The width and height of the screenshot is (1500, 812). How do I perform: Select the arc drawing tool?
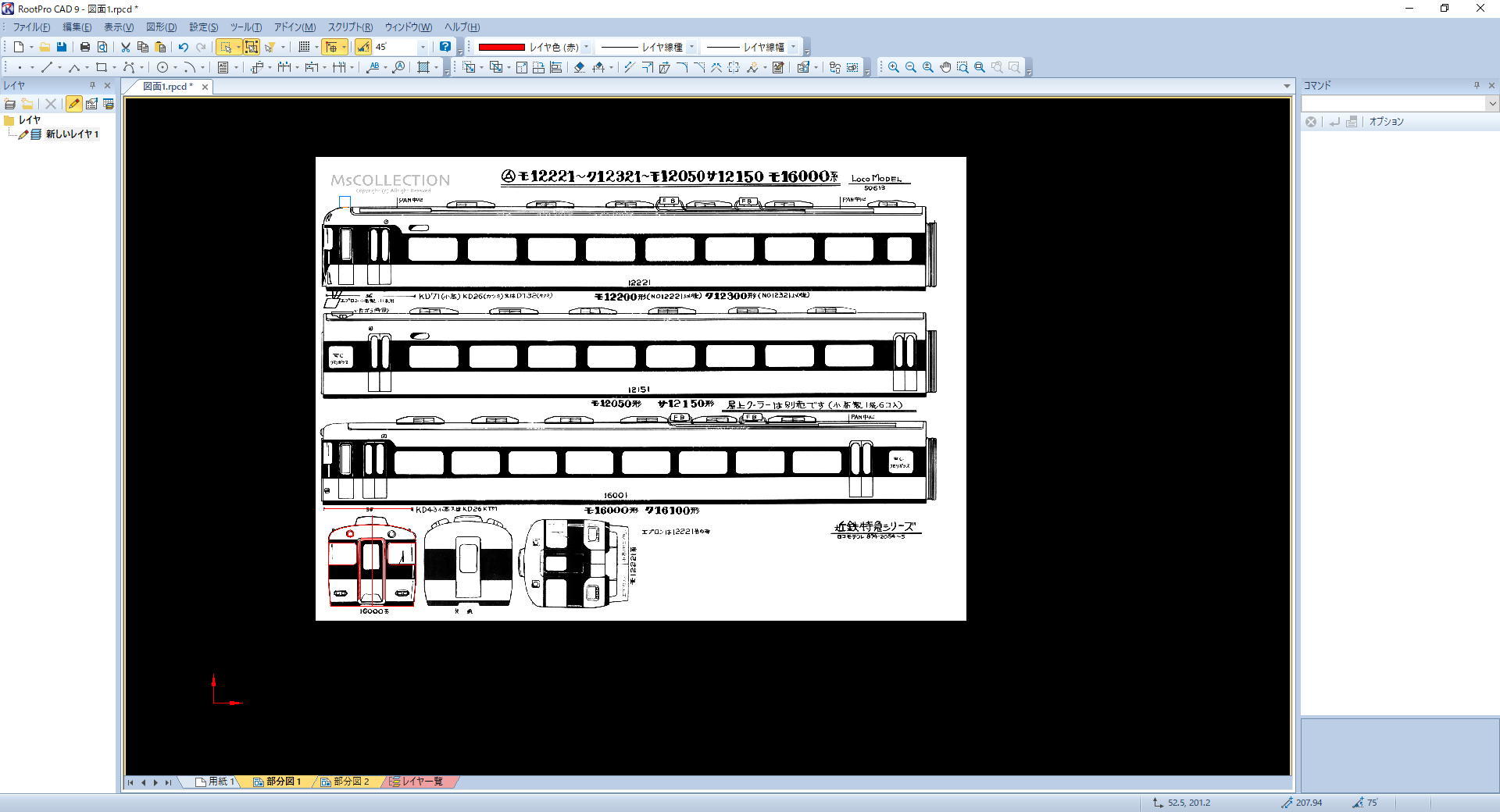(x=190, y=67)
